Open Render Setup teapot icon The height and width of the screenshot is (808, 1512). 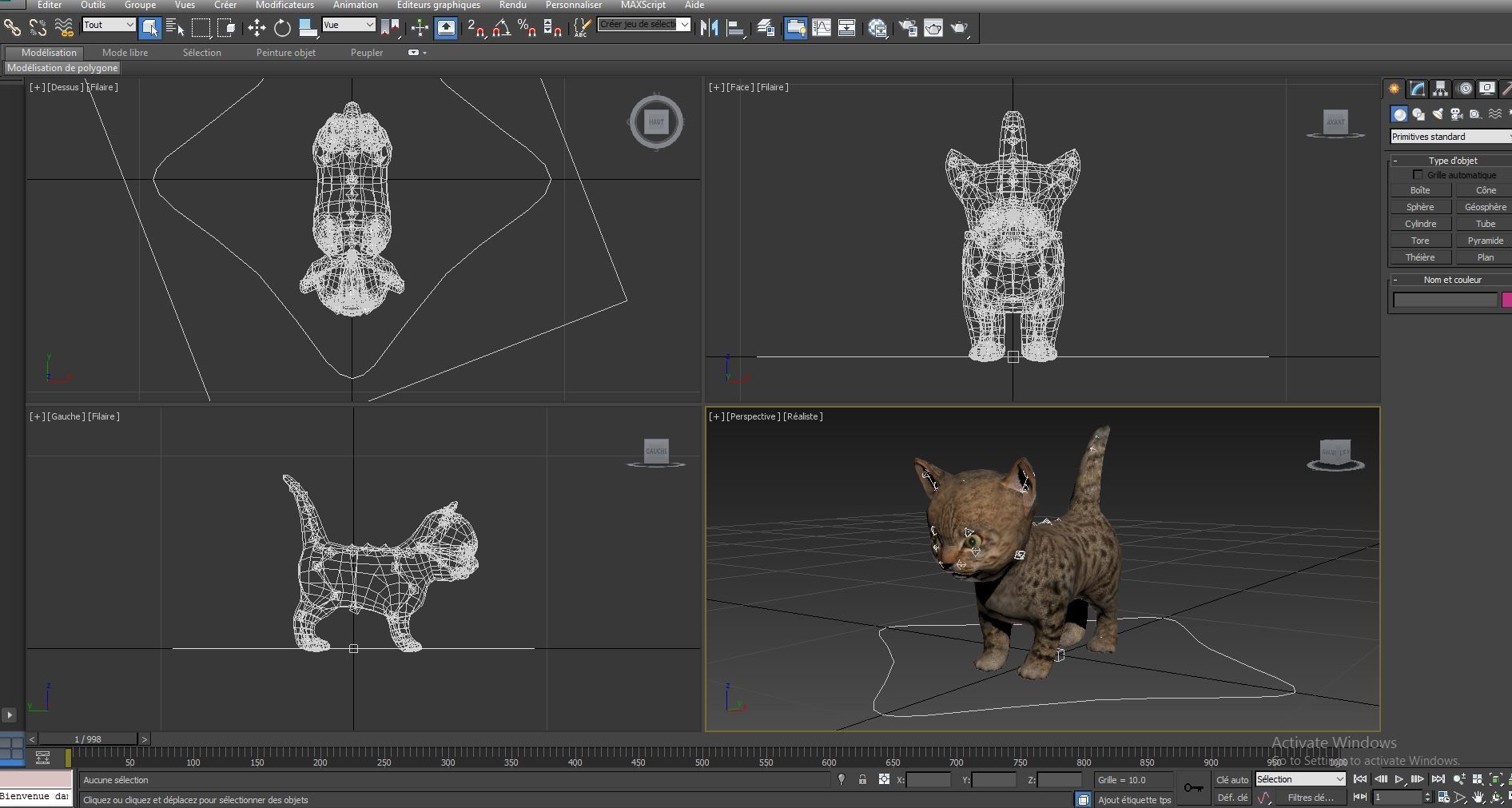coord(908,28)
